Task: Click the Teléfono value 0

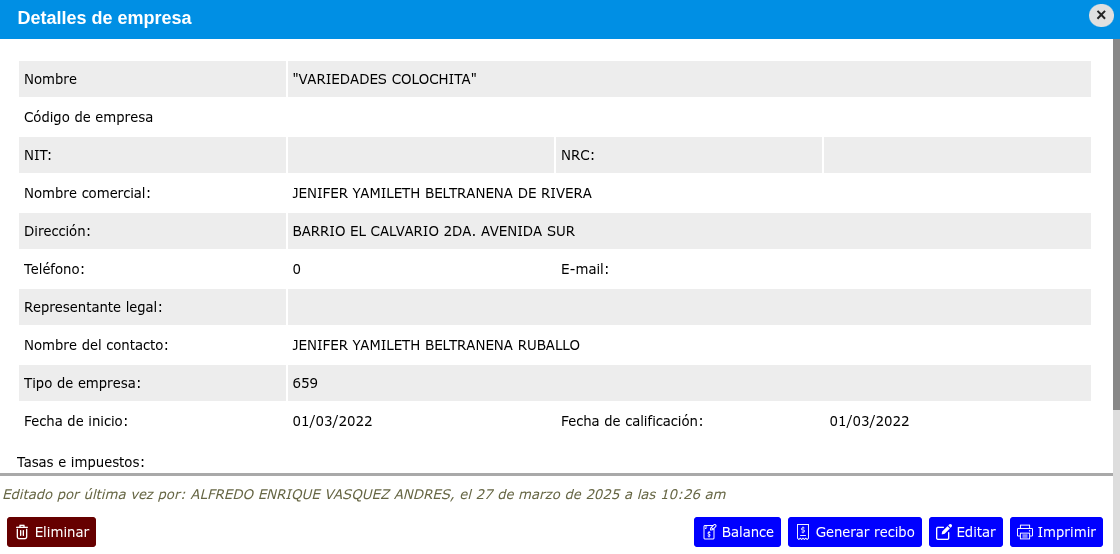Action: click(296, 269)
